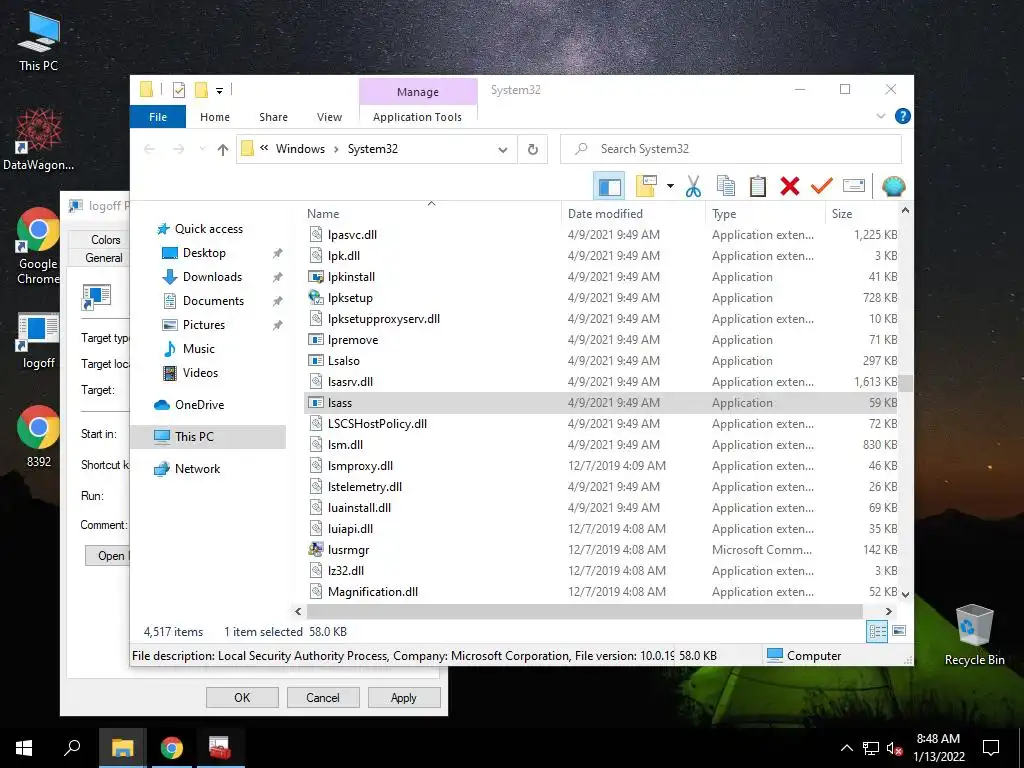The width and height of the screenshot is (1024, 768).
Task: Switch to the Share ribbon tab
Action: [273, 117]
